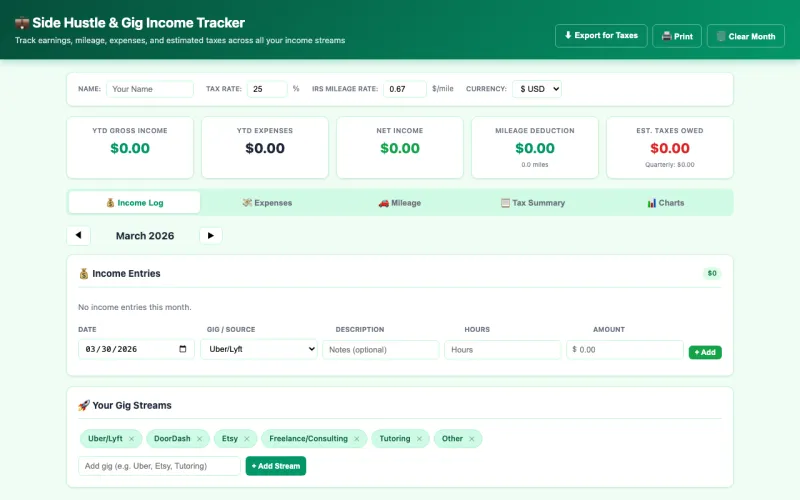
Task: Switch to the Expenses tab
Action: click(x=267, y=203)
